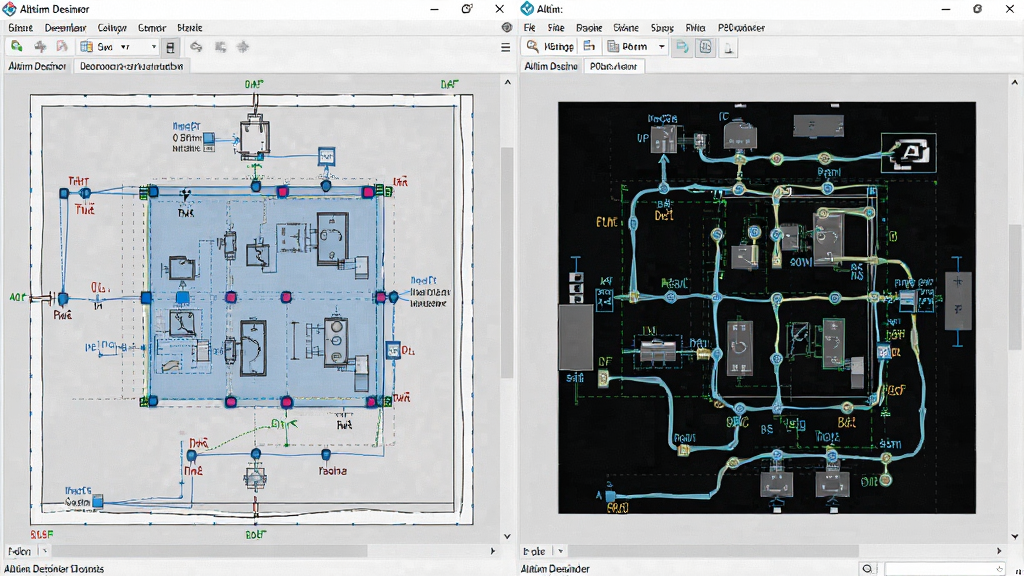Screen dimensions: 1024x576
Task: Open the 'Gomor' menu in the left window
Action: coord(152,28)
